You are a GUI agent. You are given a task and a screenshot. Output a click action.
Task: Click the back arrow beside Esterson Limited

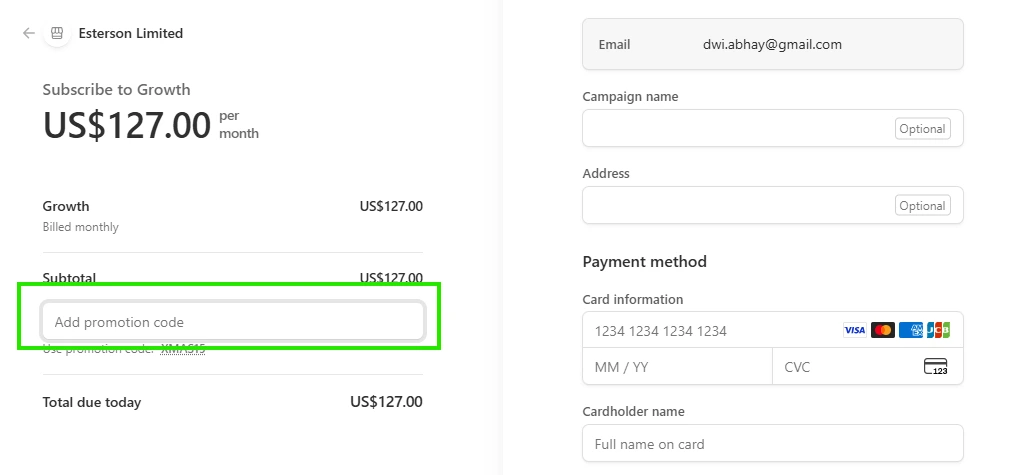[28, 33]
